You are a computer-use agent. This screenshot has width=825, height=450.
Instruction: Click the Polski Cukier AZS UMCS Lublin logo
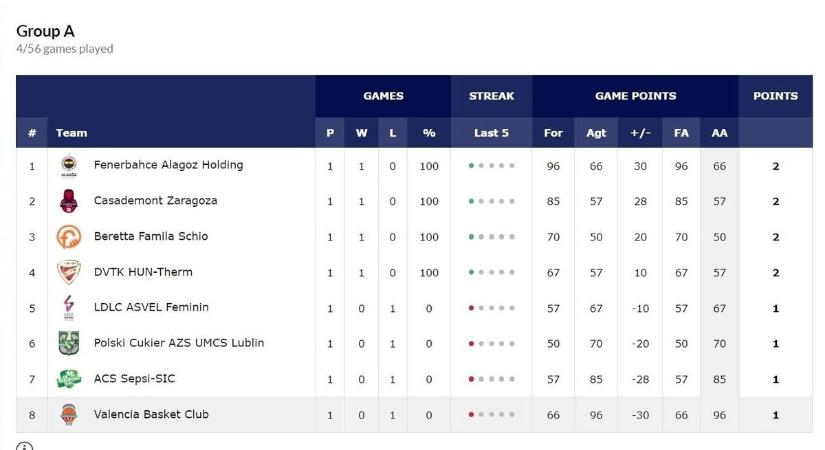[69, 343]
